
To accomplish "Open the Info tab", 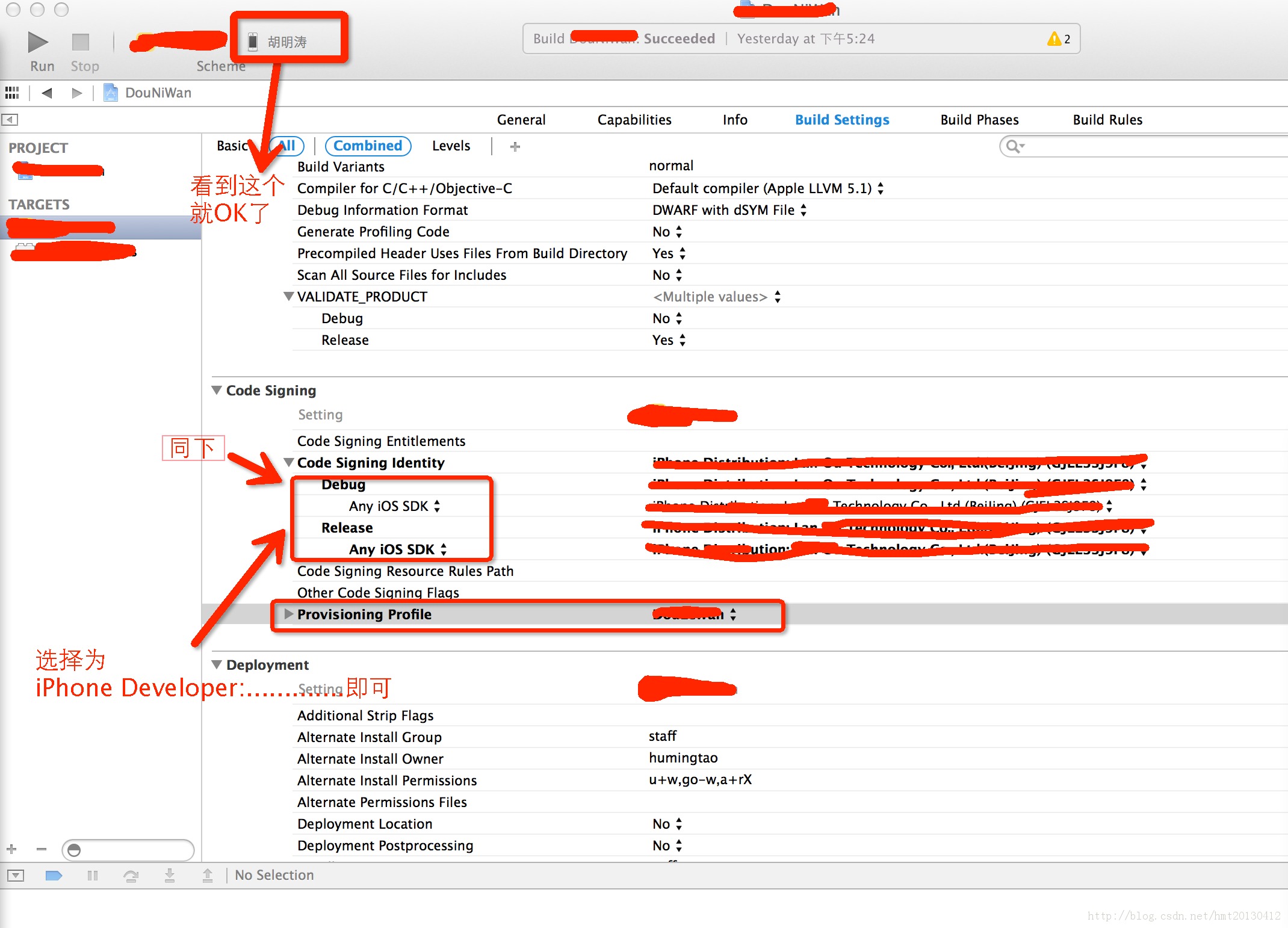I will pos(735,120).
